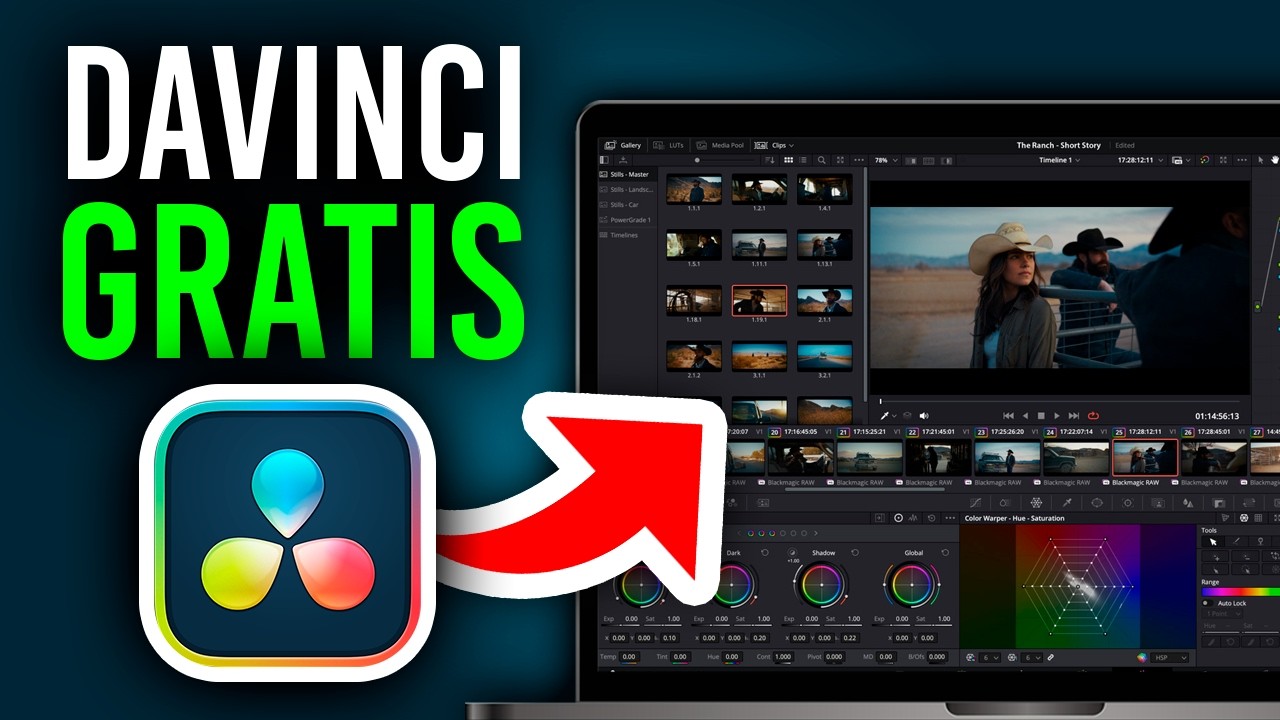
Task: Click the viewer color picker eyedropper icon
Action: tap(885, 415)
